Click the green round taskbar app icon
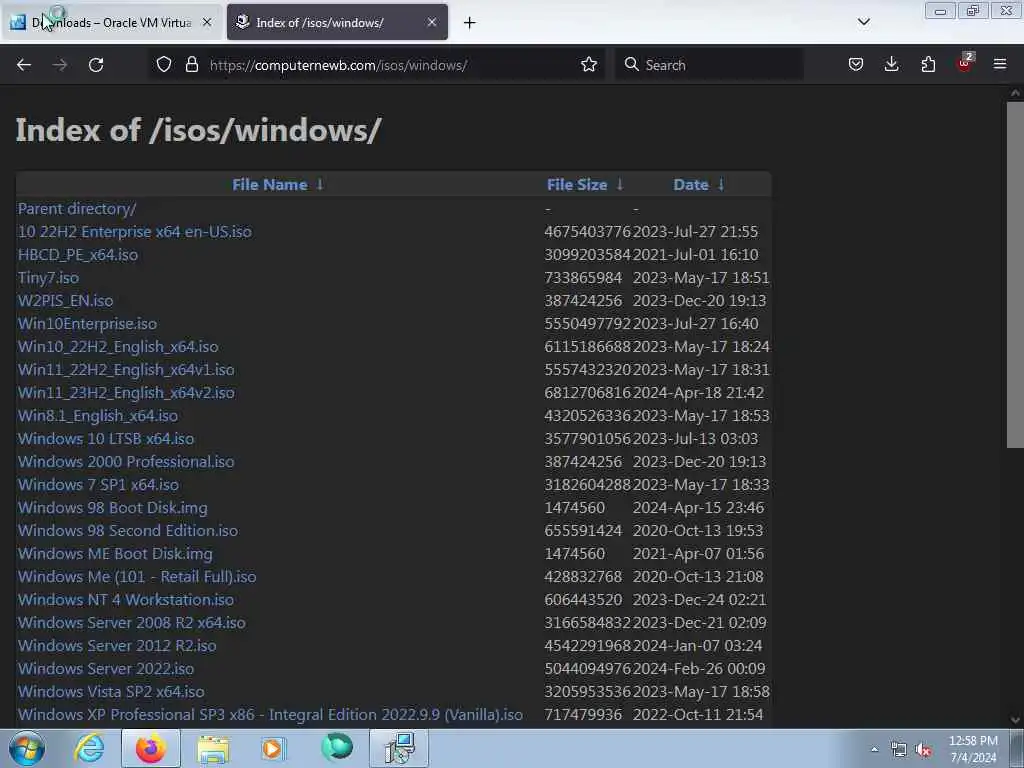 click(x=337, y=747)
